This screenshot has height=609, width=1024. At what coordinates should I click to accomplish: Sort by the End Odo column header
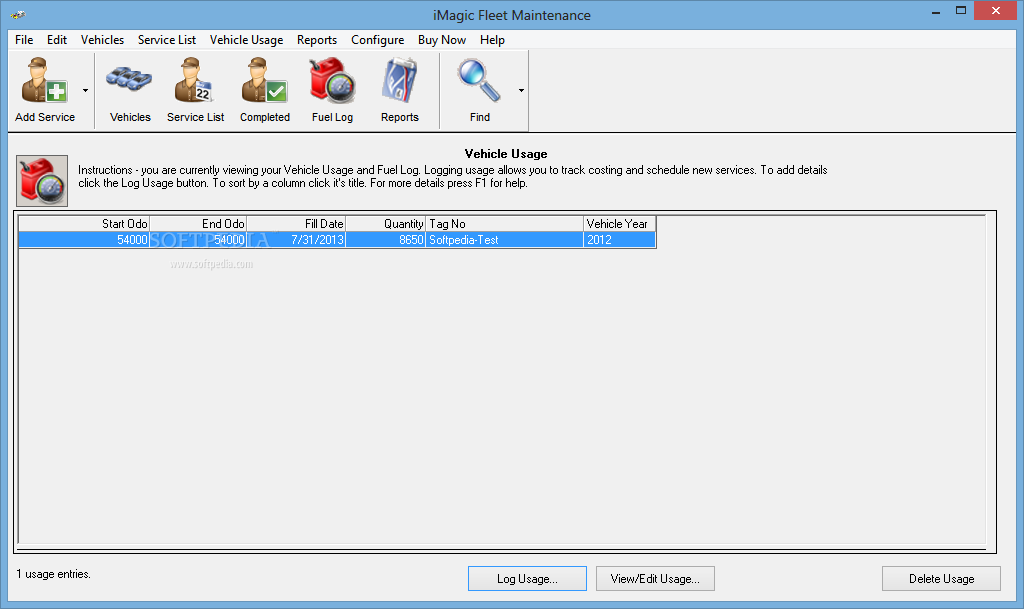tap(198, 224)
